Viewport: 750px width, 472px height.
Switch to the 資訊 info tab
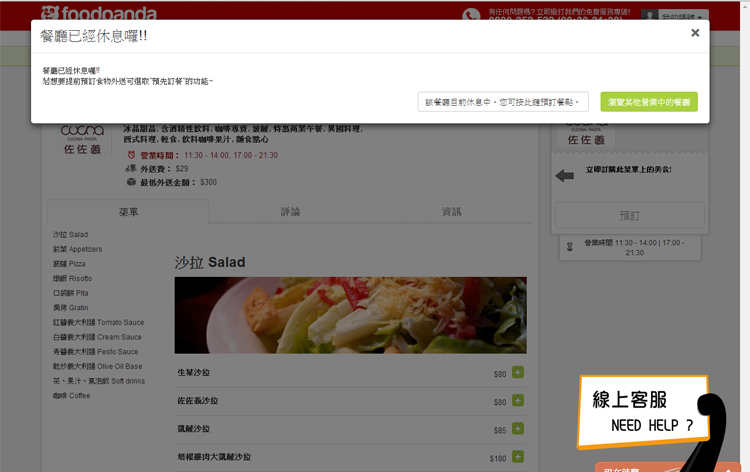[451, 211]
